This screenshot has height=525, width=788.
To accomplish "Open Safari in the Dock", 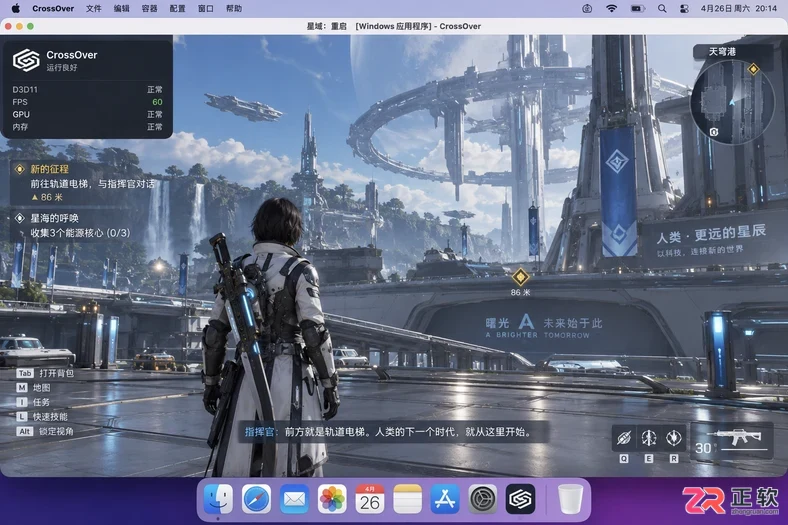I will coord(256,499).
